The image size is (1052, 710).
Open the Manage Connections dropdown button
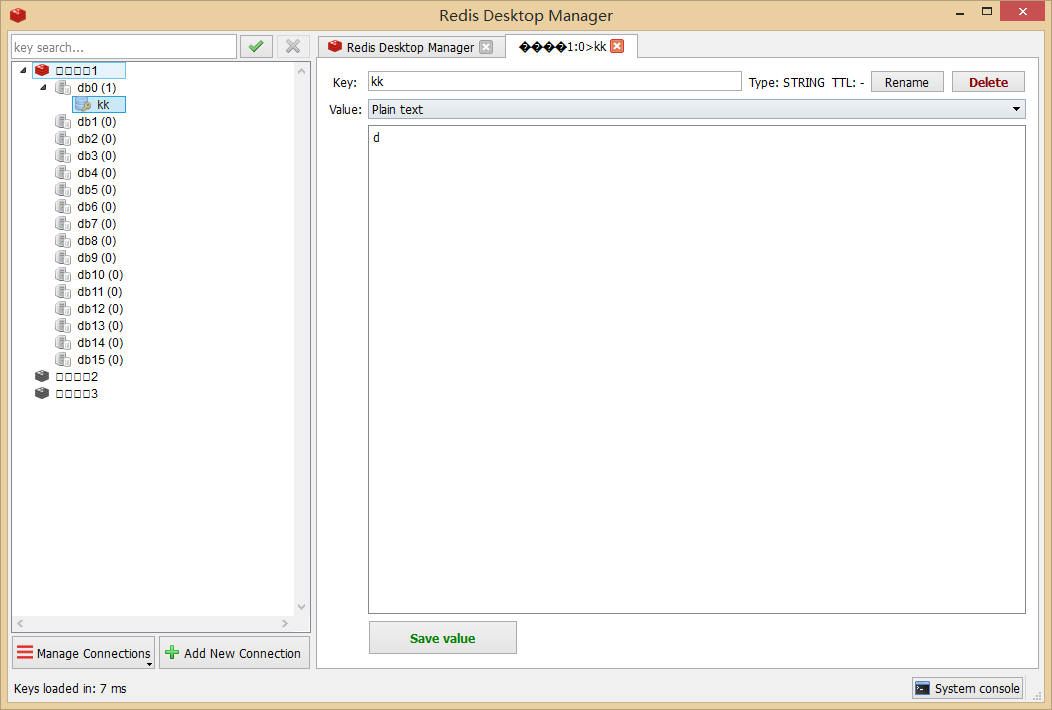pos(83,653)
